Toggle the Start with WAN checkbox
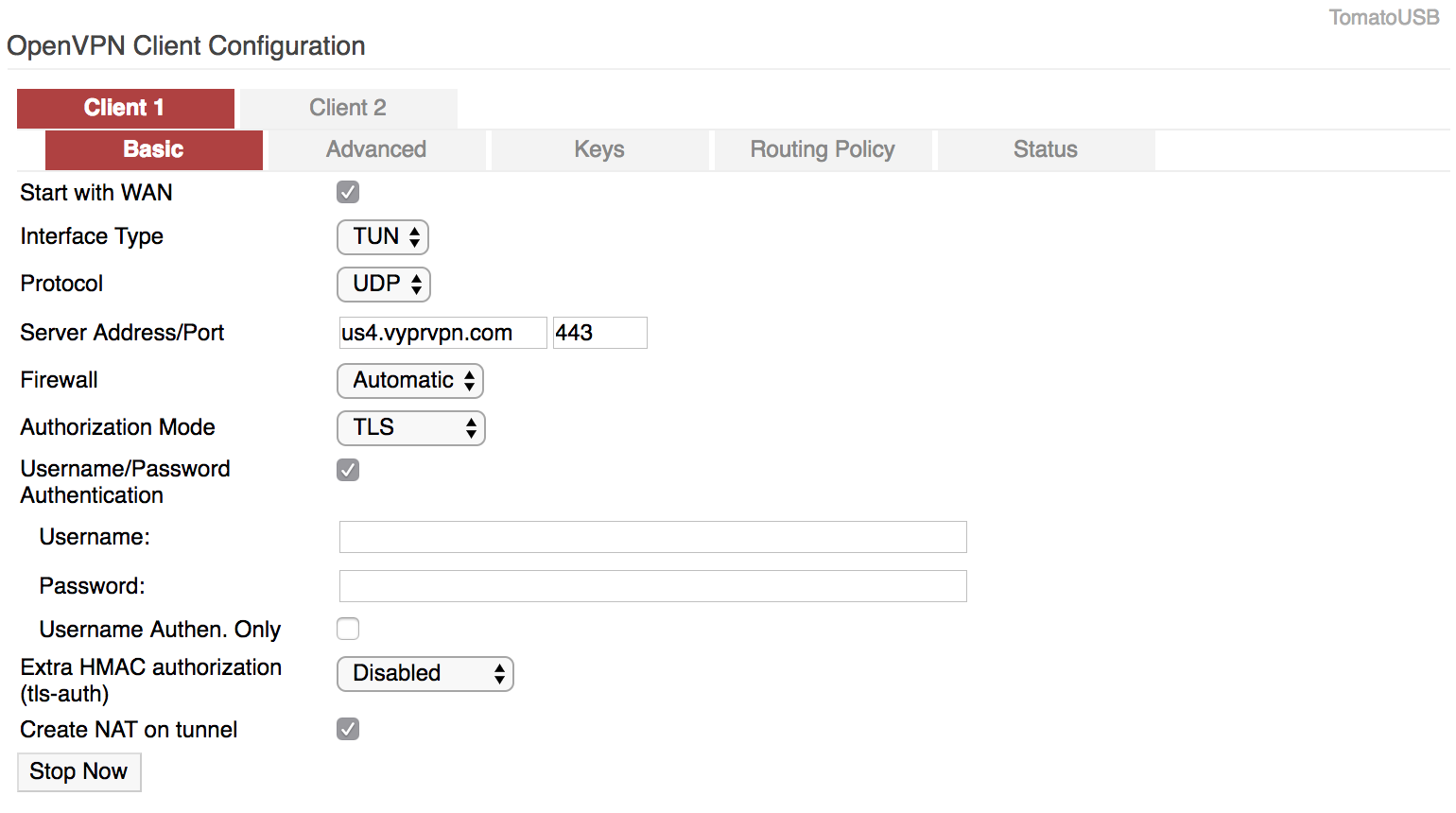1456x813 pixels. coord(348,192)
